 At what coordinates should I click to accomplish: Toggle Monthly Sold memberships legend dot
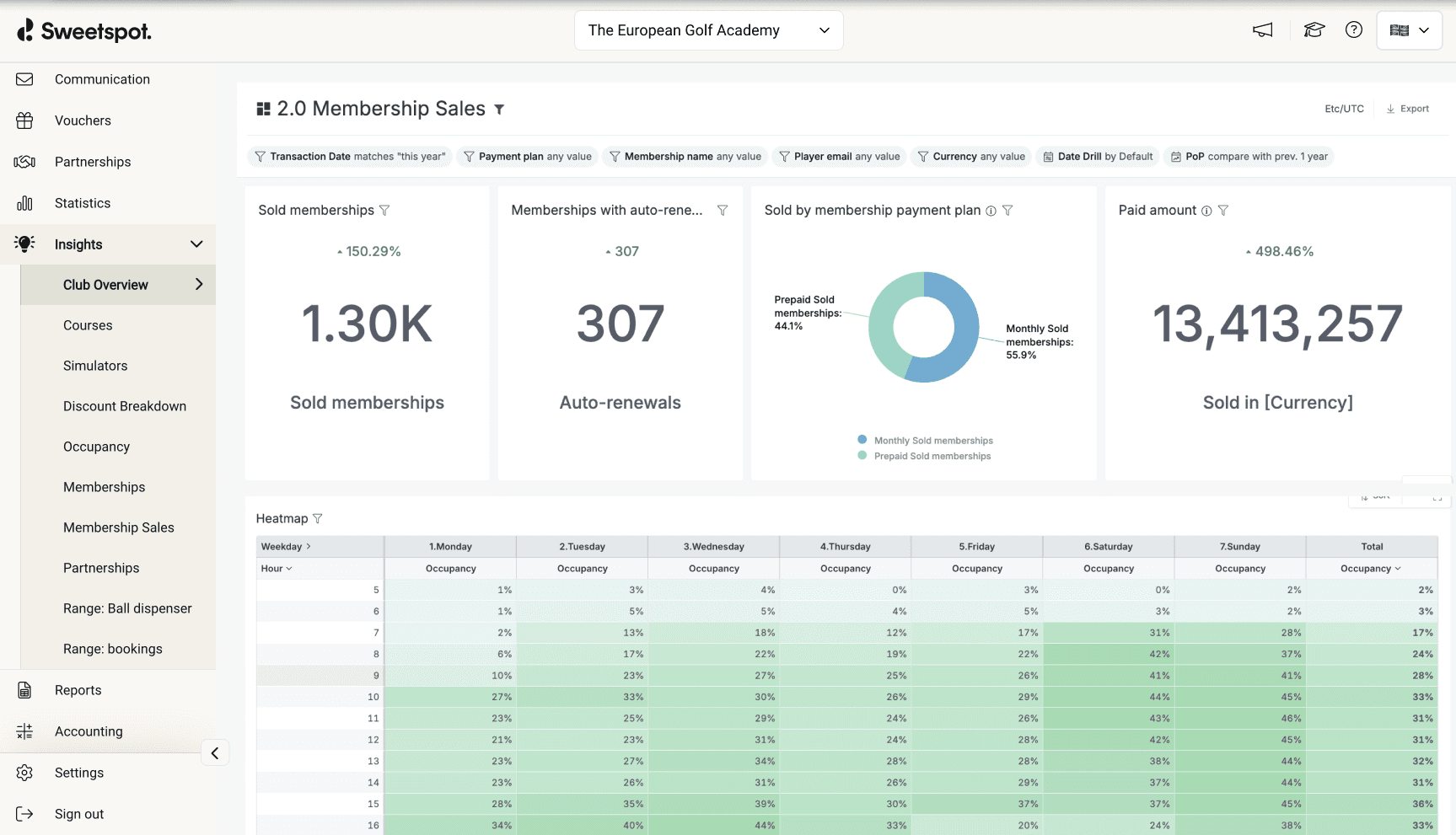[862, 439]
